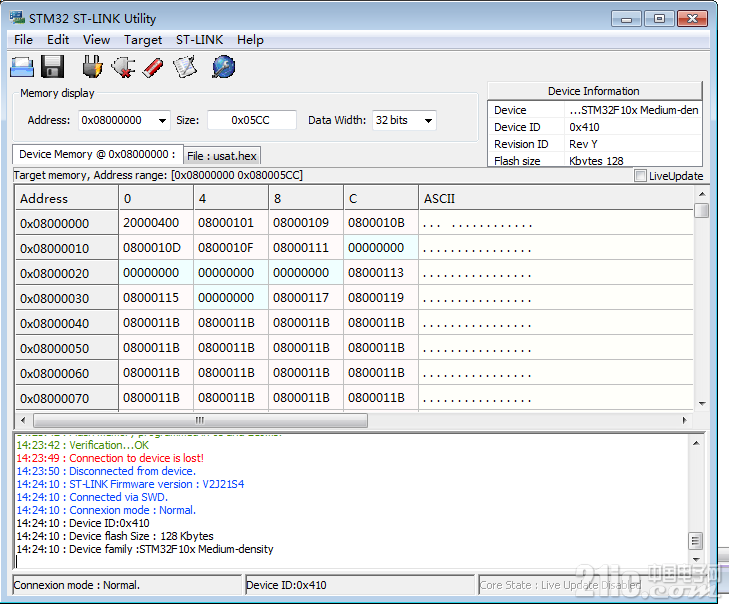
Task: Click the log pane scroll up arrow
Action: pyautogui.click(x=696, y=443)
